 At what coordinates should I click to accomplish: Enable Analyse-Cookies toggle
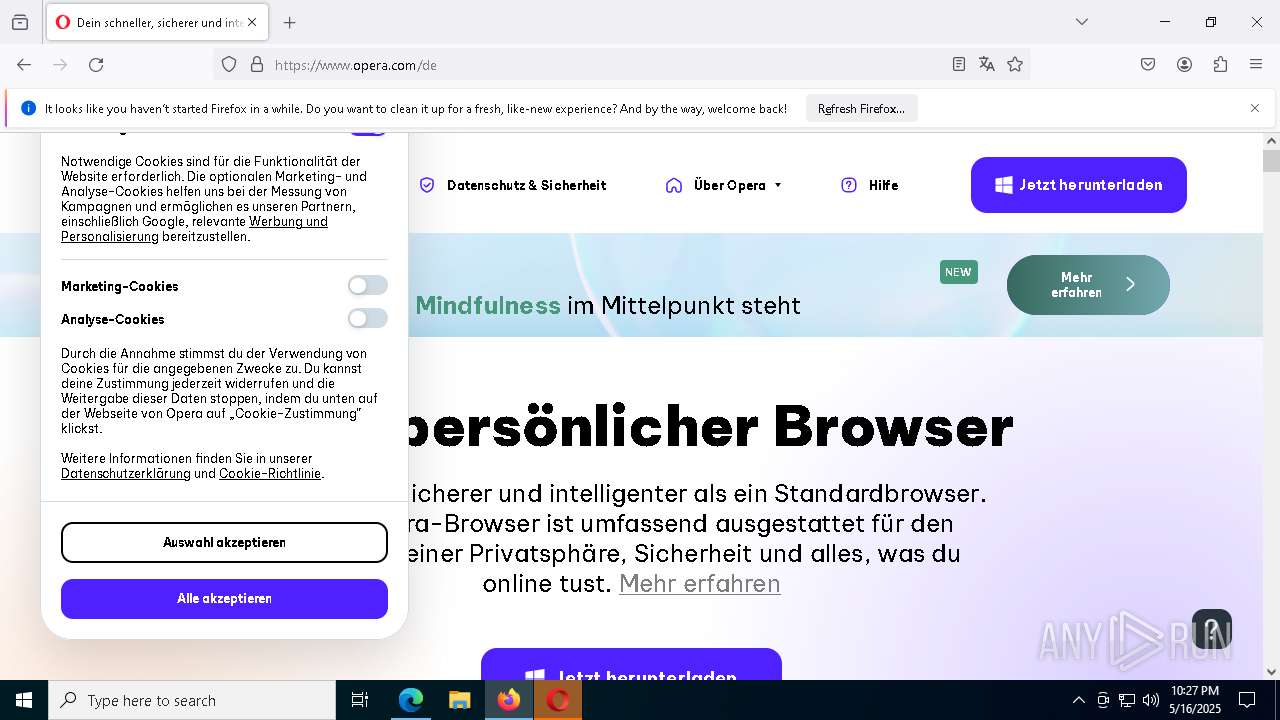coord(367,319)
